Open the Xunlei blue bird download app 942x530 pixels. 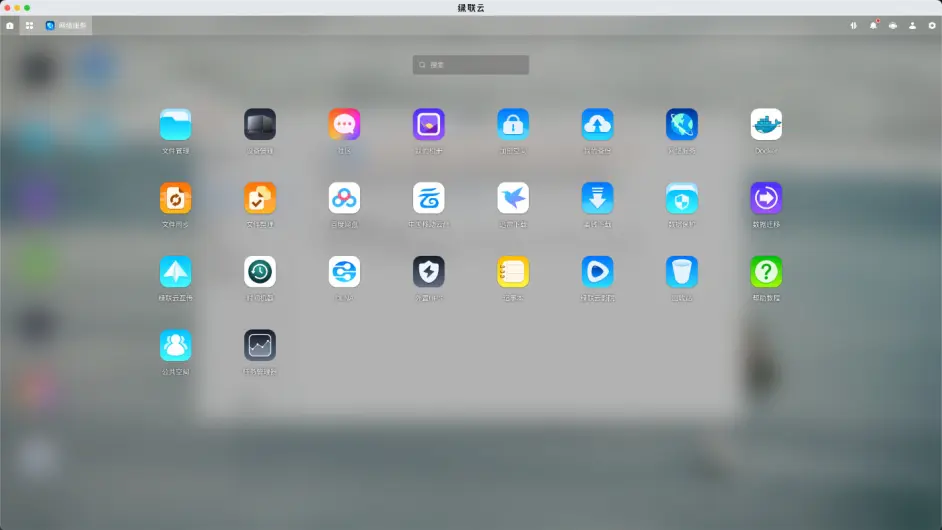(513, 198)
